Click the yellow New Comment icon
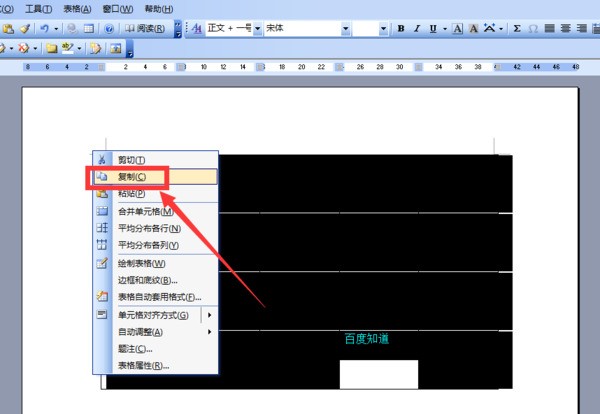Viewport: 600px width, 414px height. pyautogui.click(x=51, y=49)
